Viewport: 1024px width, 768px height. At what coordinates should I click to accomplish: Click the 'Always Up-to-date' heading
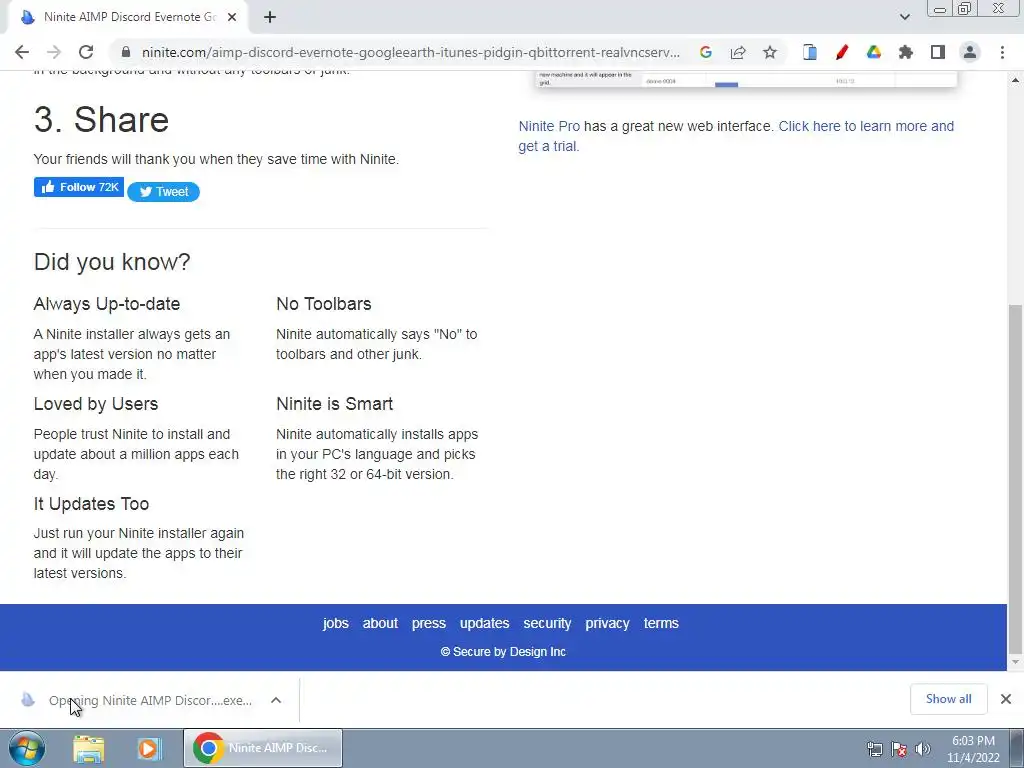106,304
